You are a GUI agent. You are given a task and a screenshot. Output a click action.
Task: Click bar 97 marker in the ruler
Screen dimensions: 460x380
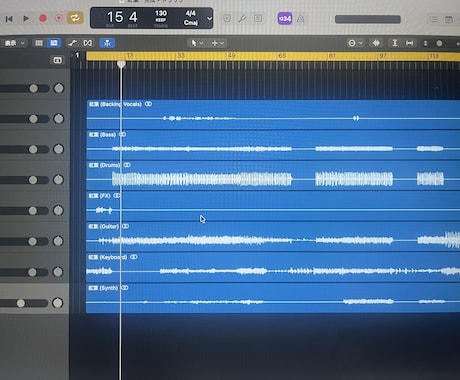pos(383,56)
